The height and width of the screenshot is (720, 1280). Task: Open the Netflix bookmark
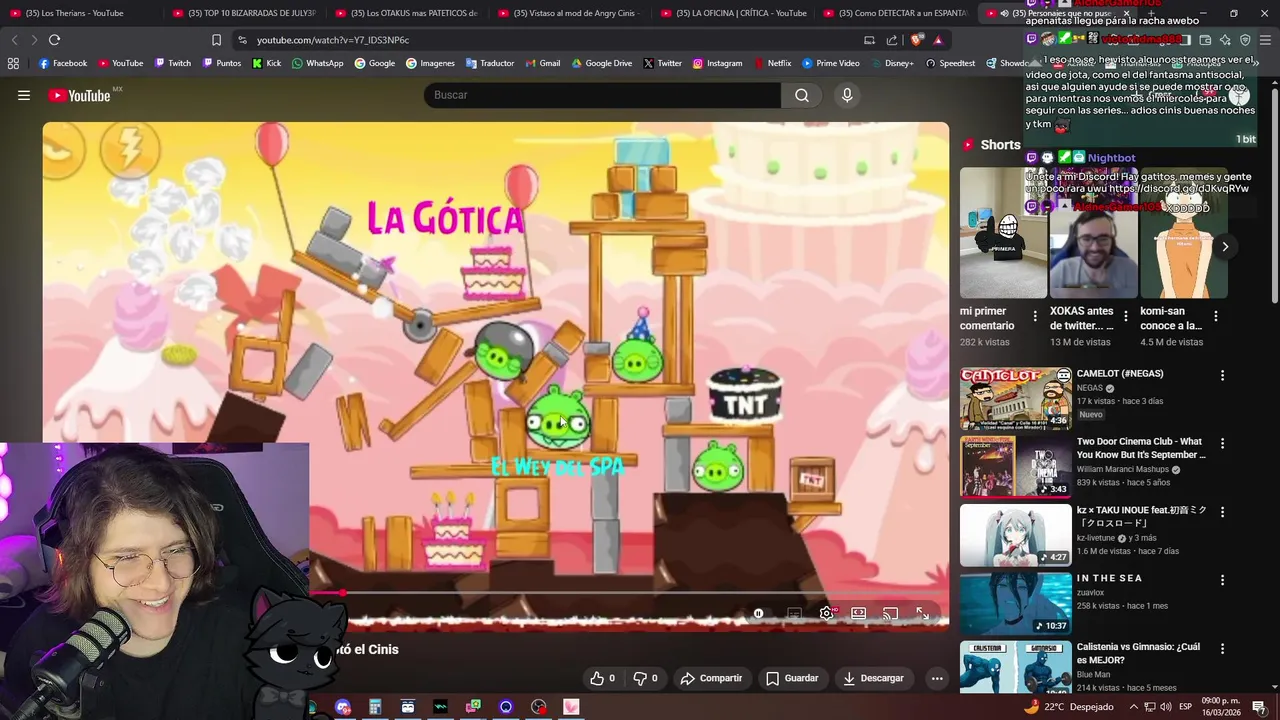pos(772,63)
